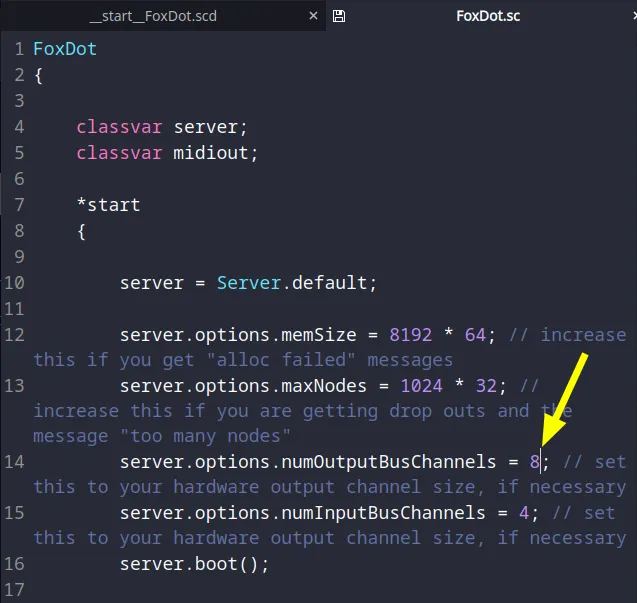The width and height of the screenshot is (637, 603).
Task: Click 'classvar' keyword on the midiout line
Action: [x=119, y=153]
